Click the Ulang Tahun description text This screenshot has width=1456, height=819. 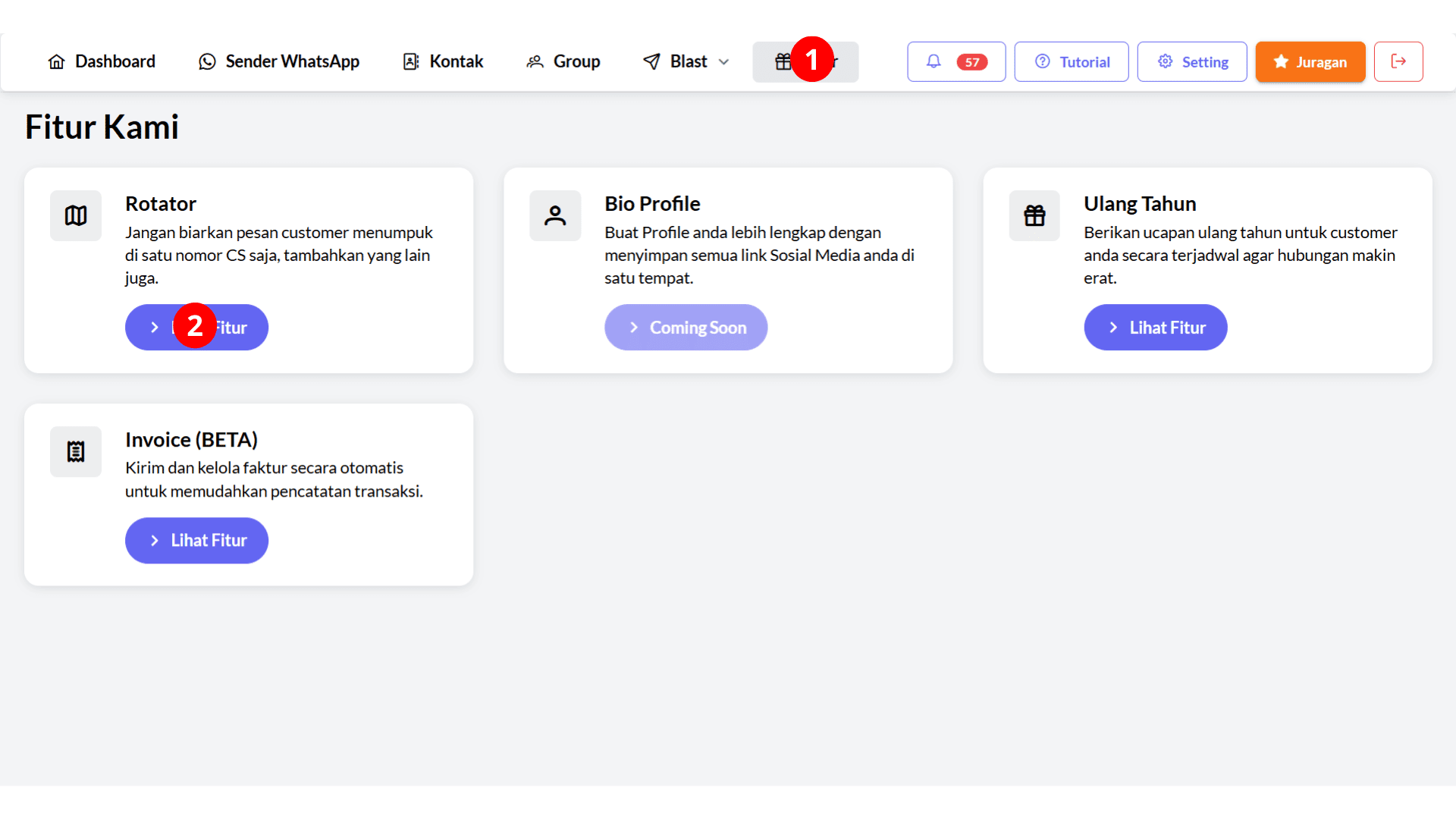tap(1241, 255)
